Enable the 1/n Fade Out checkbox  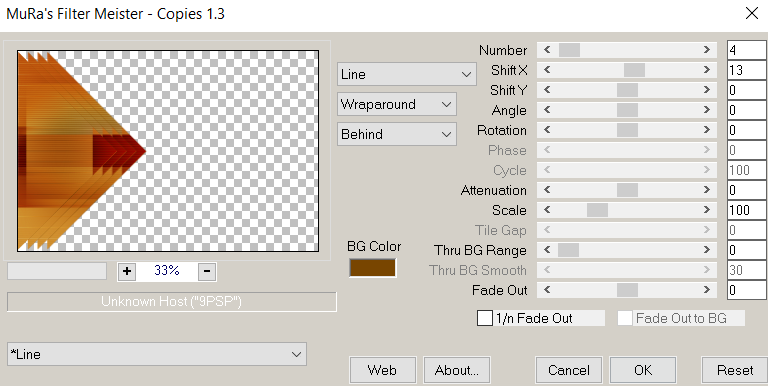point(485,318)
